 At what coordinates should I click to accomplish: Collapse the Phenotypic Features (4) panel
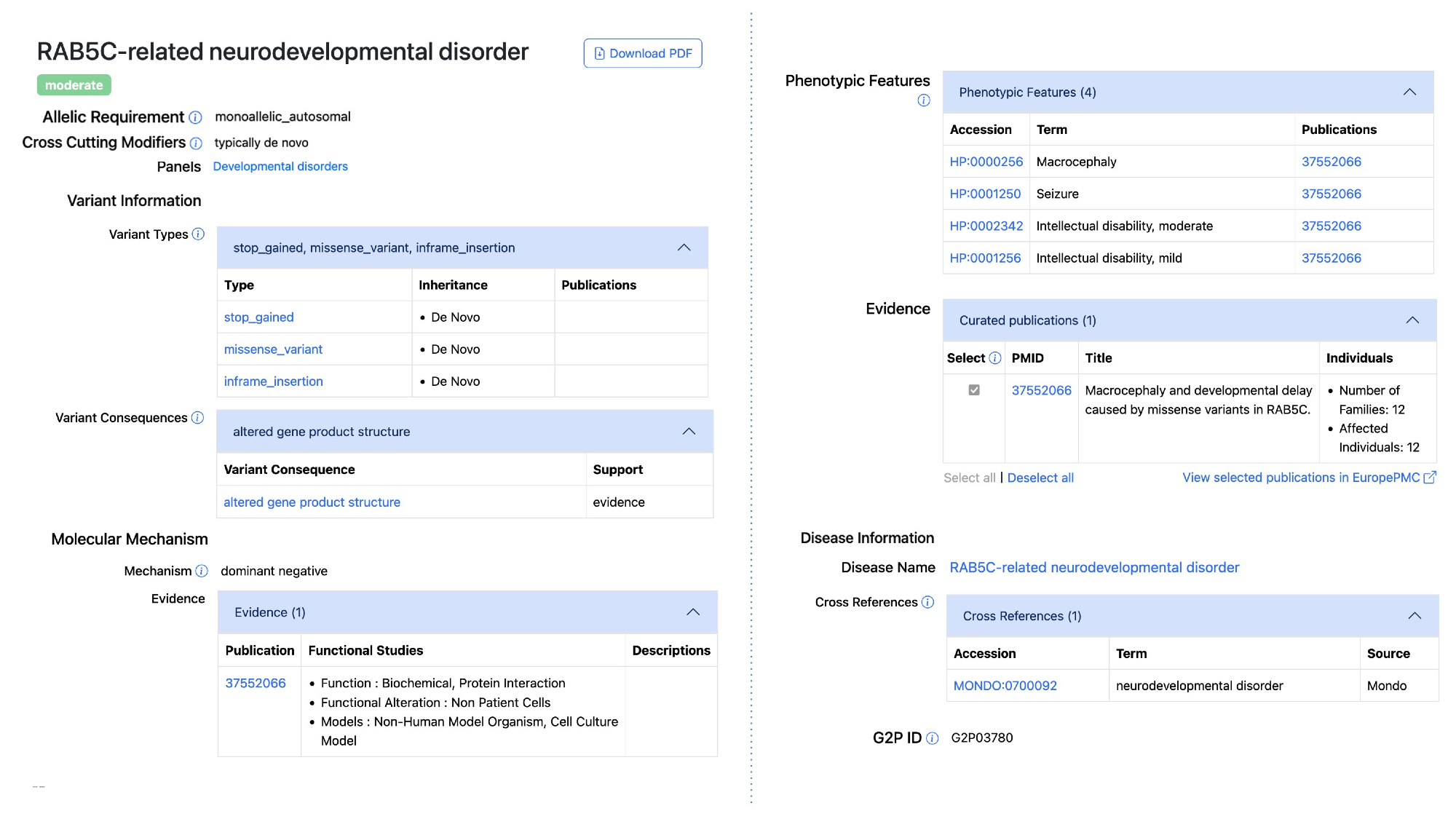coord(1409,92)
